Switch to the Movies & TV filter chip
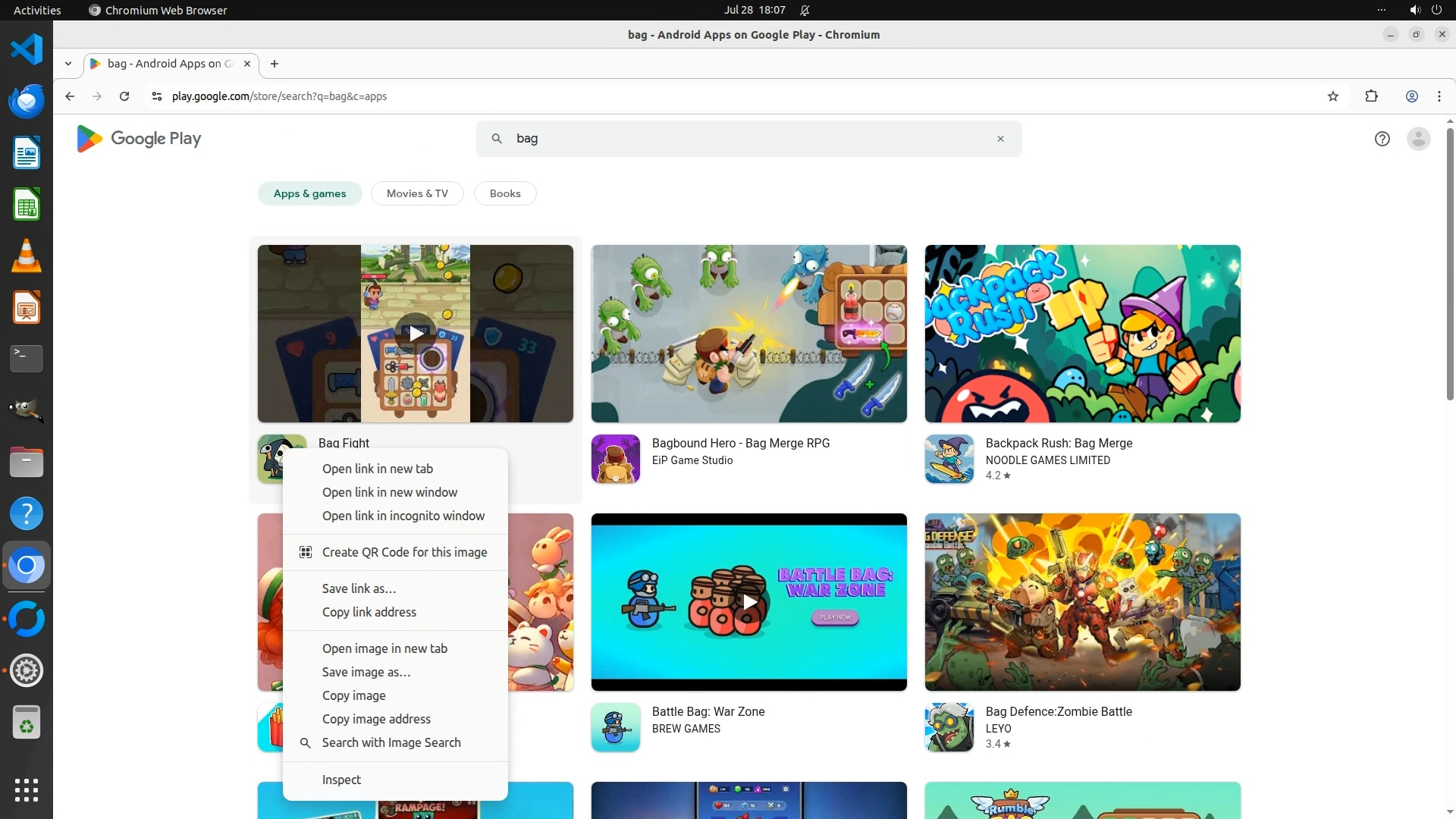 point(417,193)
